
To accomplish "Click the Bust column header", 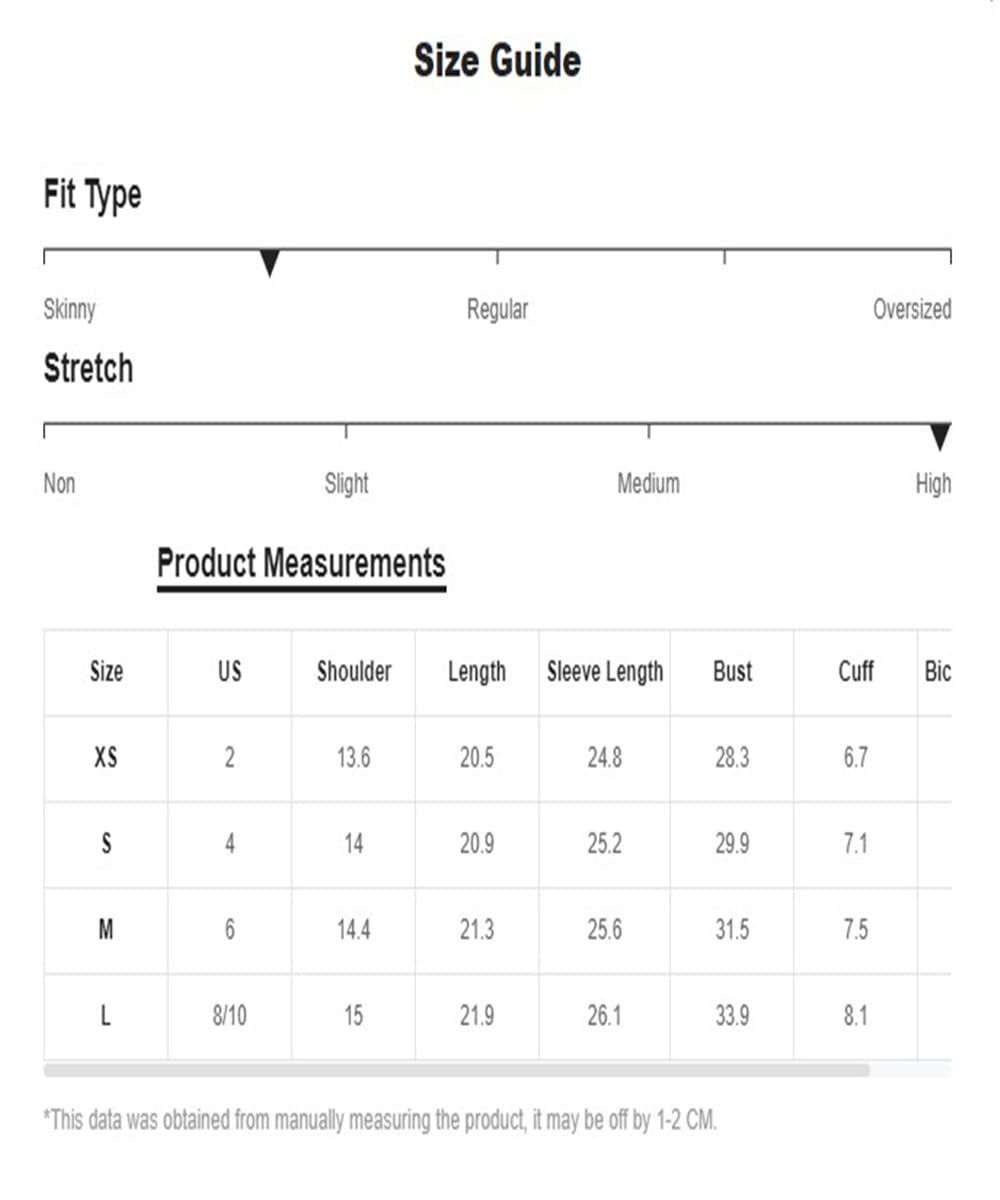I will [732, 671].
